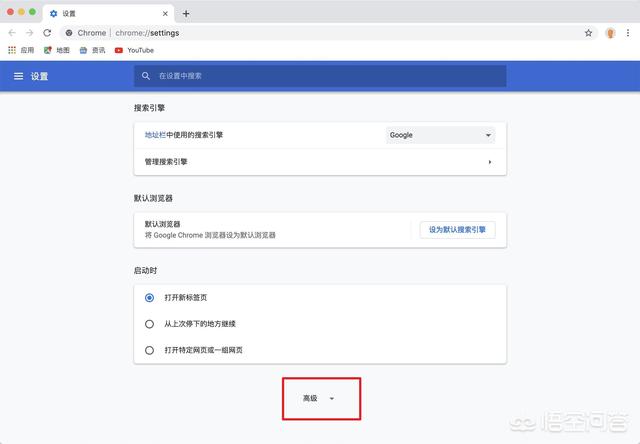This screenshot has width=640, height=444.
Task: Click the forward navigation arrow
Action: point(29,33)
